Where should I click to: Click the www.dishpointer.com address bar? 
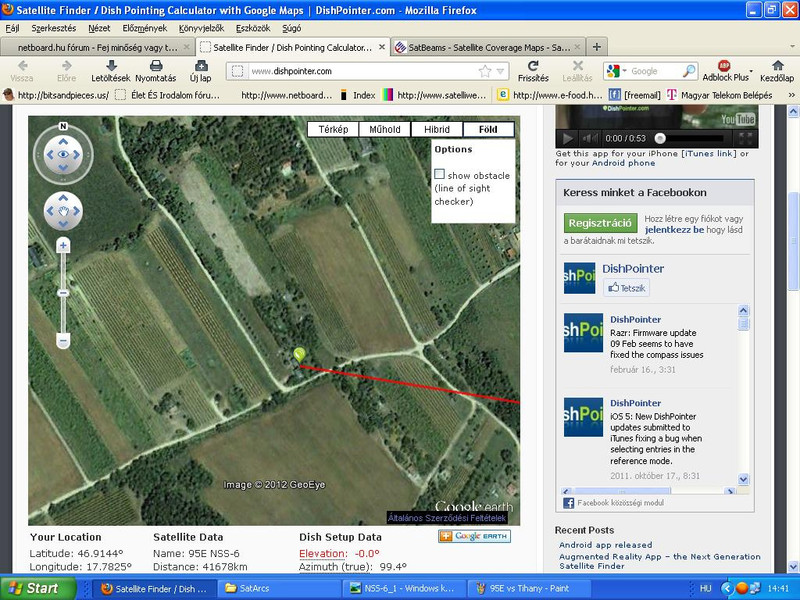pyautogui.click(x=367, y=71)
